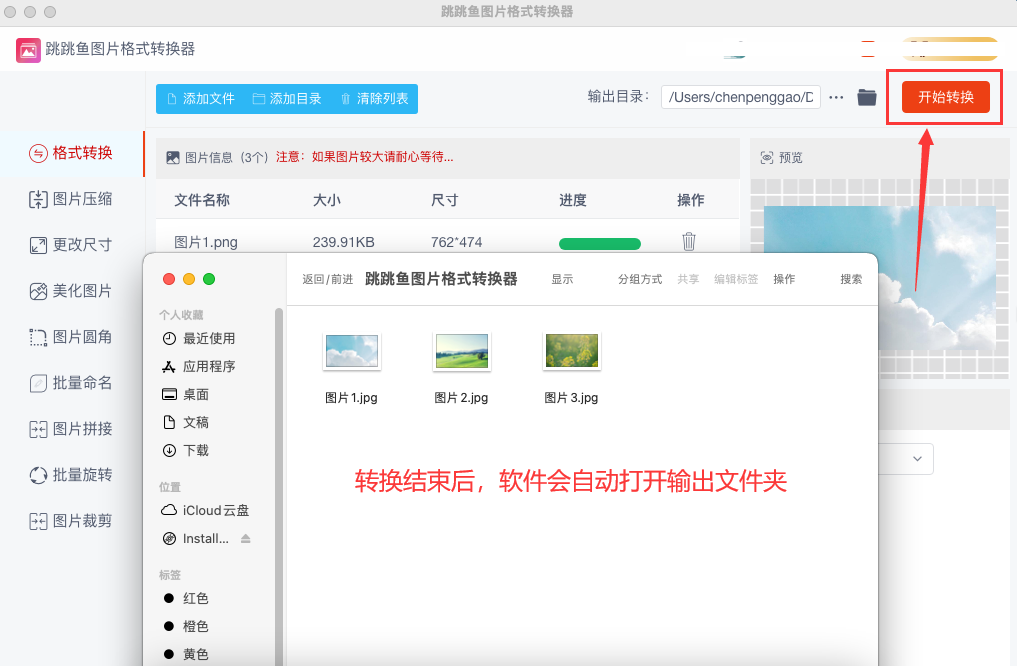Click 共享 in Finder toolbar

688,279
